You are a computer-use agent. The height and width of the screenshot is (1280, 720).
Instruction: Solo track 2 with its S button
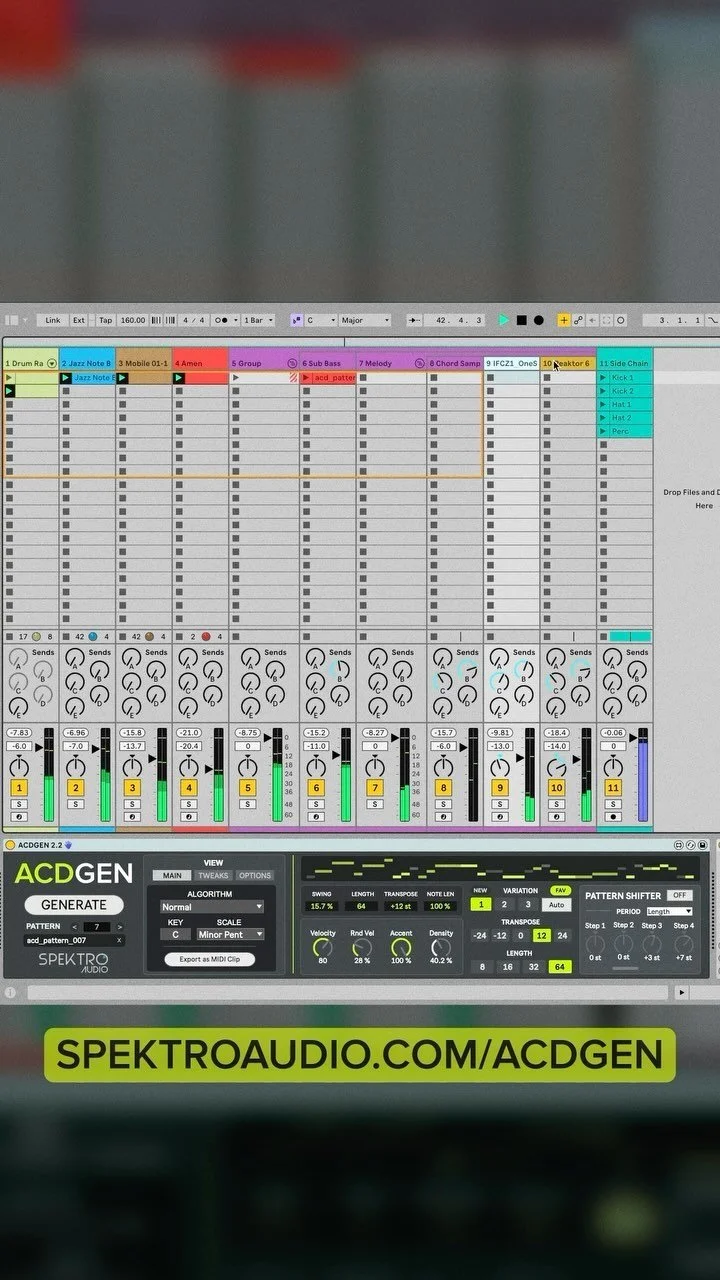click(x=75, y=804)
